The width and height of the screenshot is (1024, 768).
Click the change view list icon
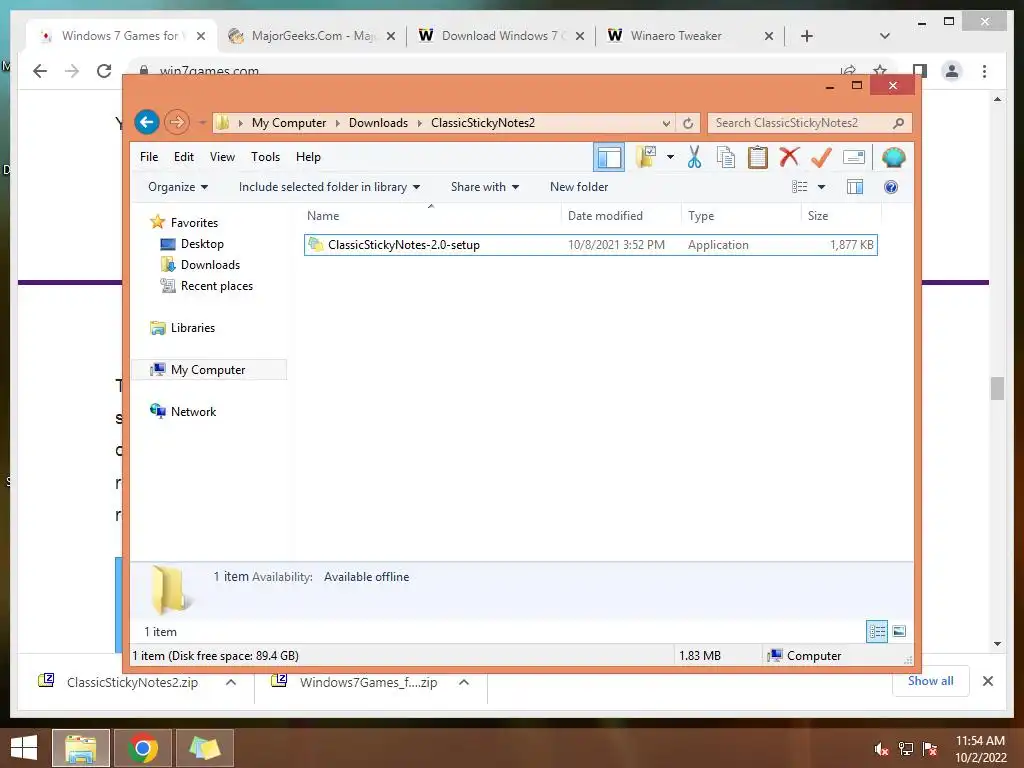pos(800,187)
